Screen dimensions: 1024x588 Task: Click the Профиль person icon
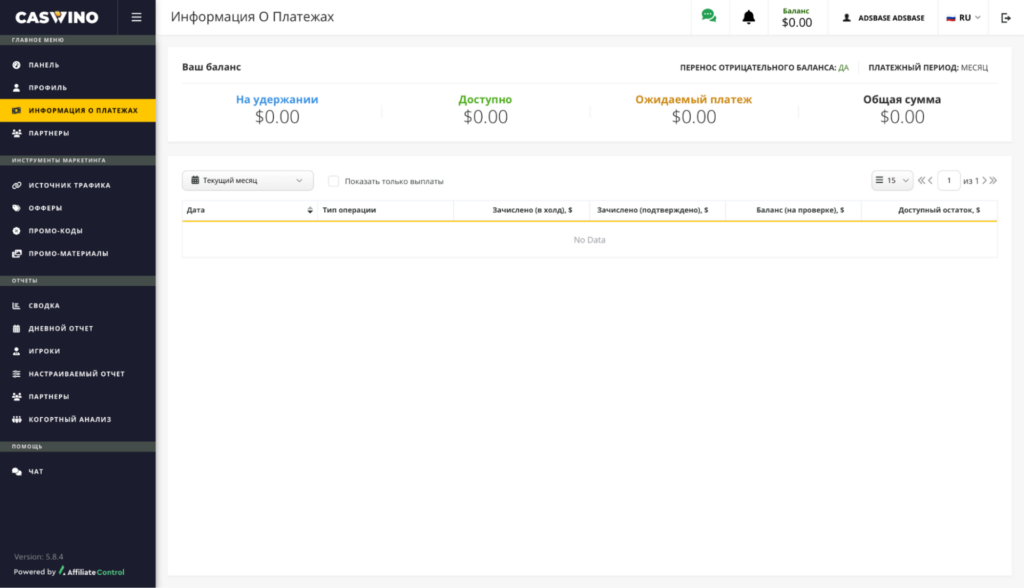point(16,88)
